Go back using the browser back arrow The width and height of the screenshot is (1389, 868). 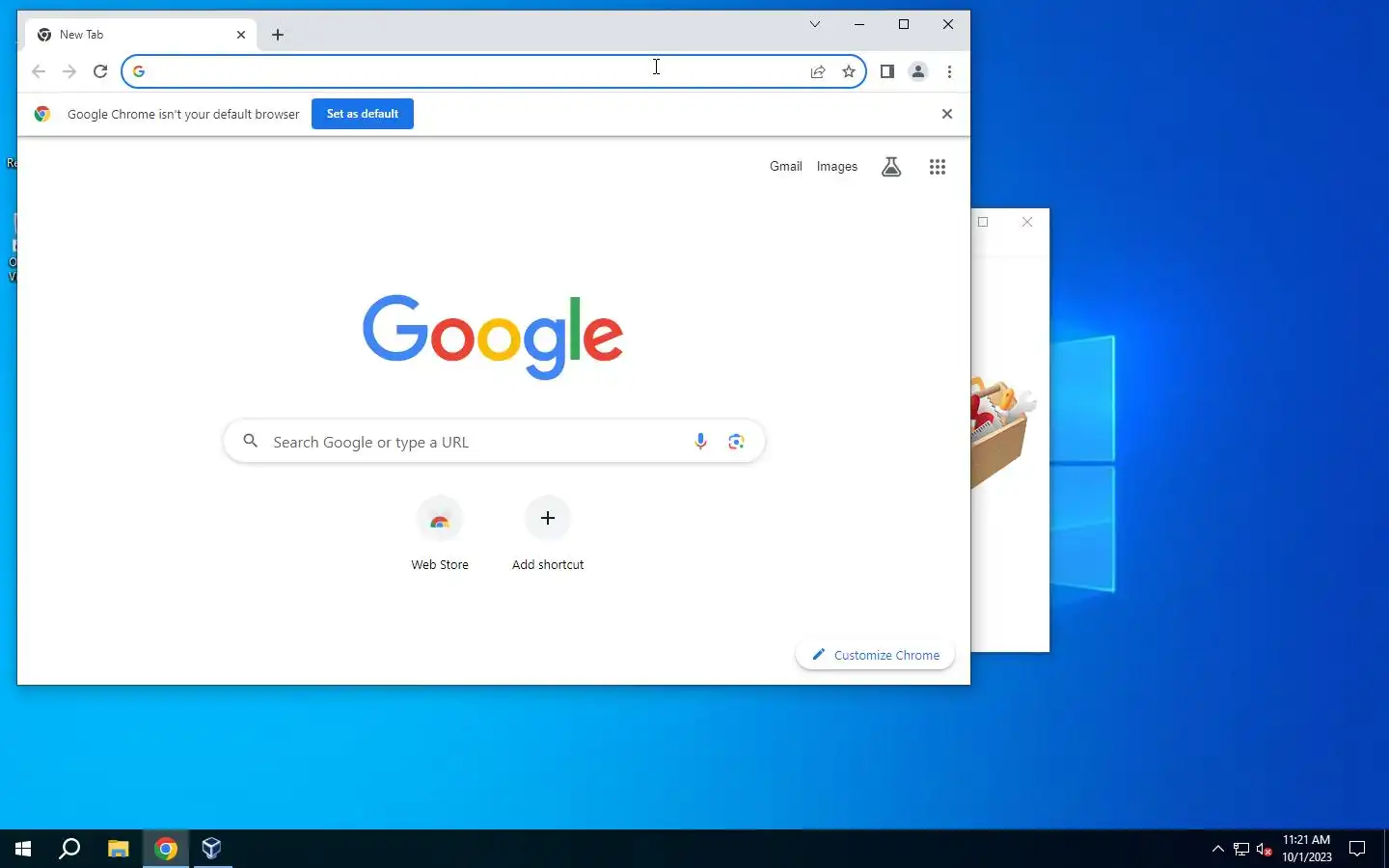coord(39,71)
